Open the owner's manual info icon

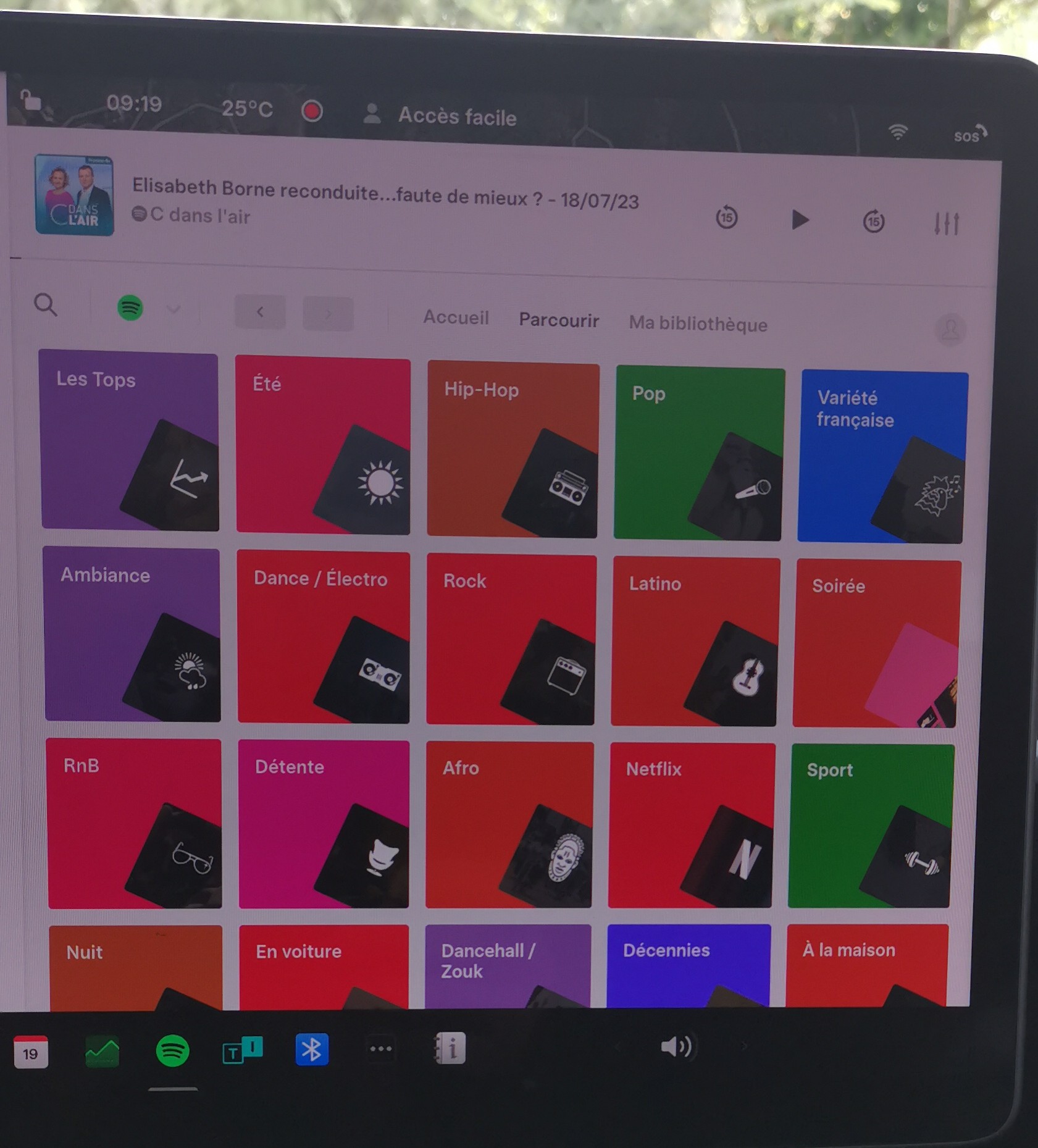[450, 1048]
